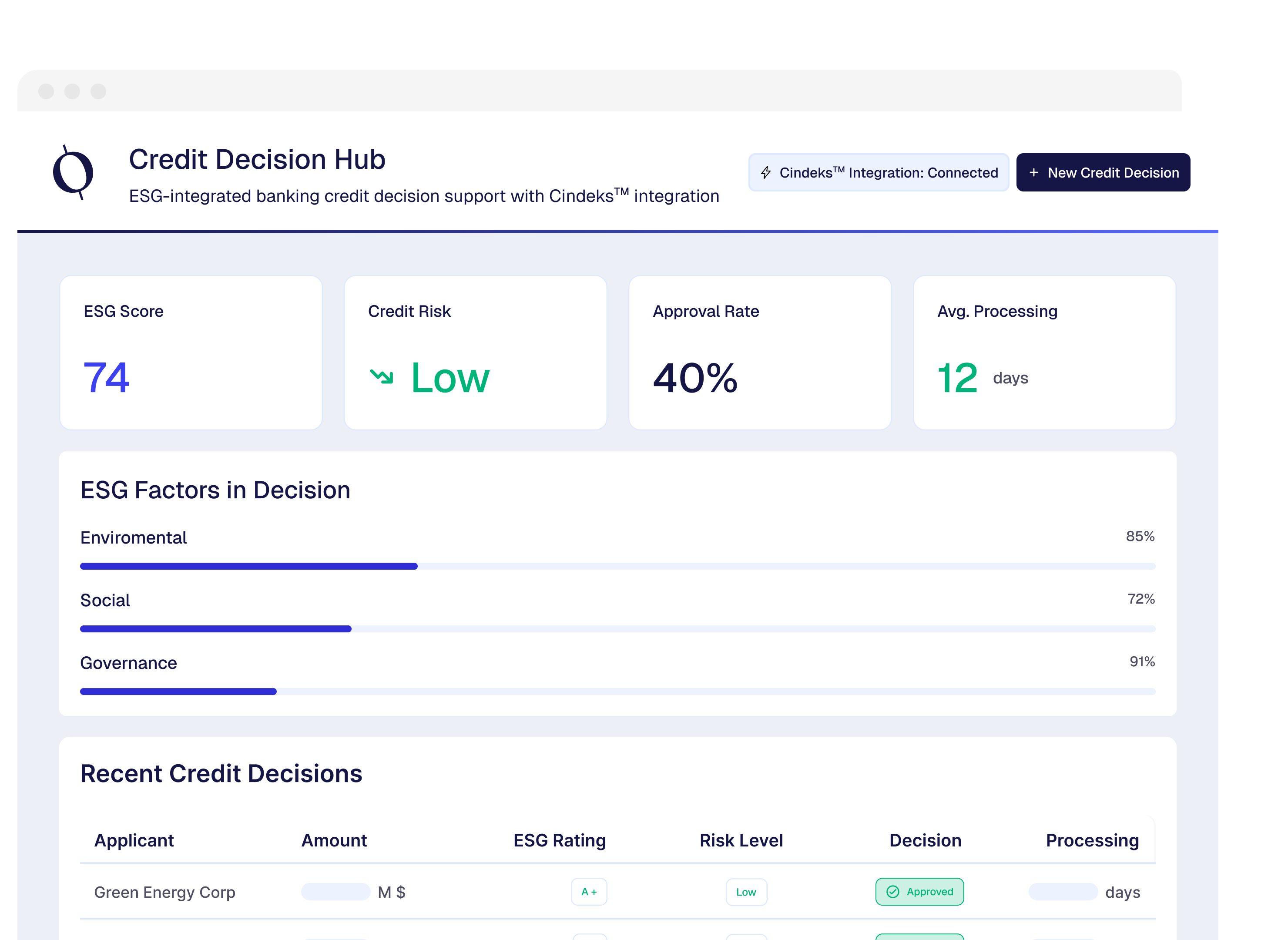The image size is (1288, 940).
Task: Click the plus icon in New Credit Decision button
Action: click(x=1035, y=172)
